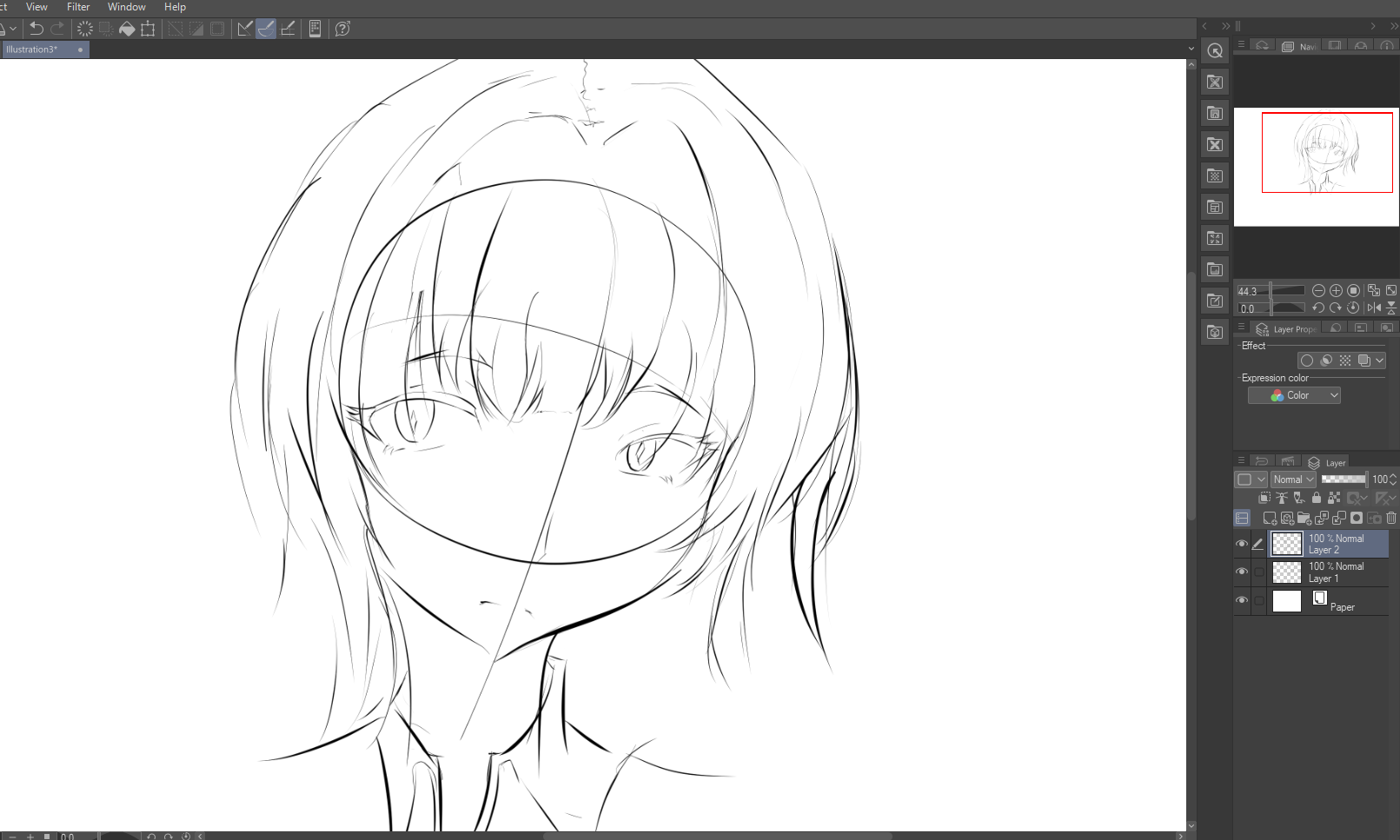Screen dimensions: 1400x840
Task: Hide the Paper layer
Action: coord(1242,600)
